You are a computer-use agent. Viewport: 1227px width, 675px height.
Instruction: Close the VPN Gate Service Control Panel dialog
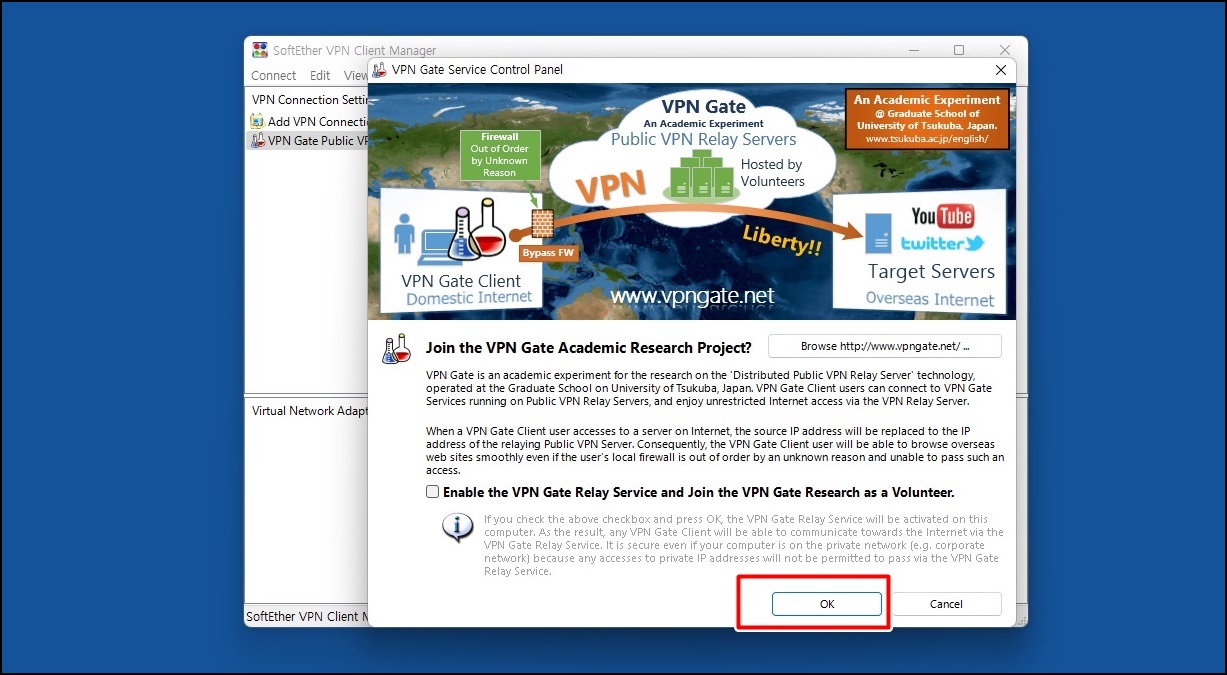click(x=1001, y=70)
